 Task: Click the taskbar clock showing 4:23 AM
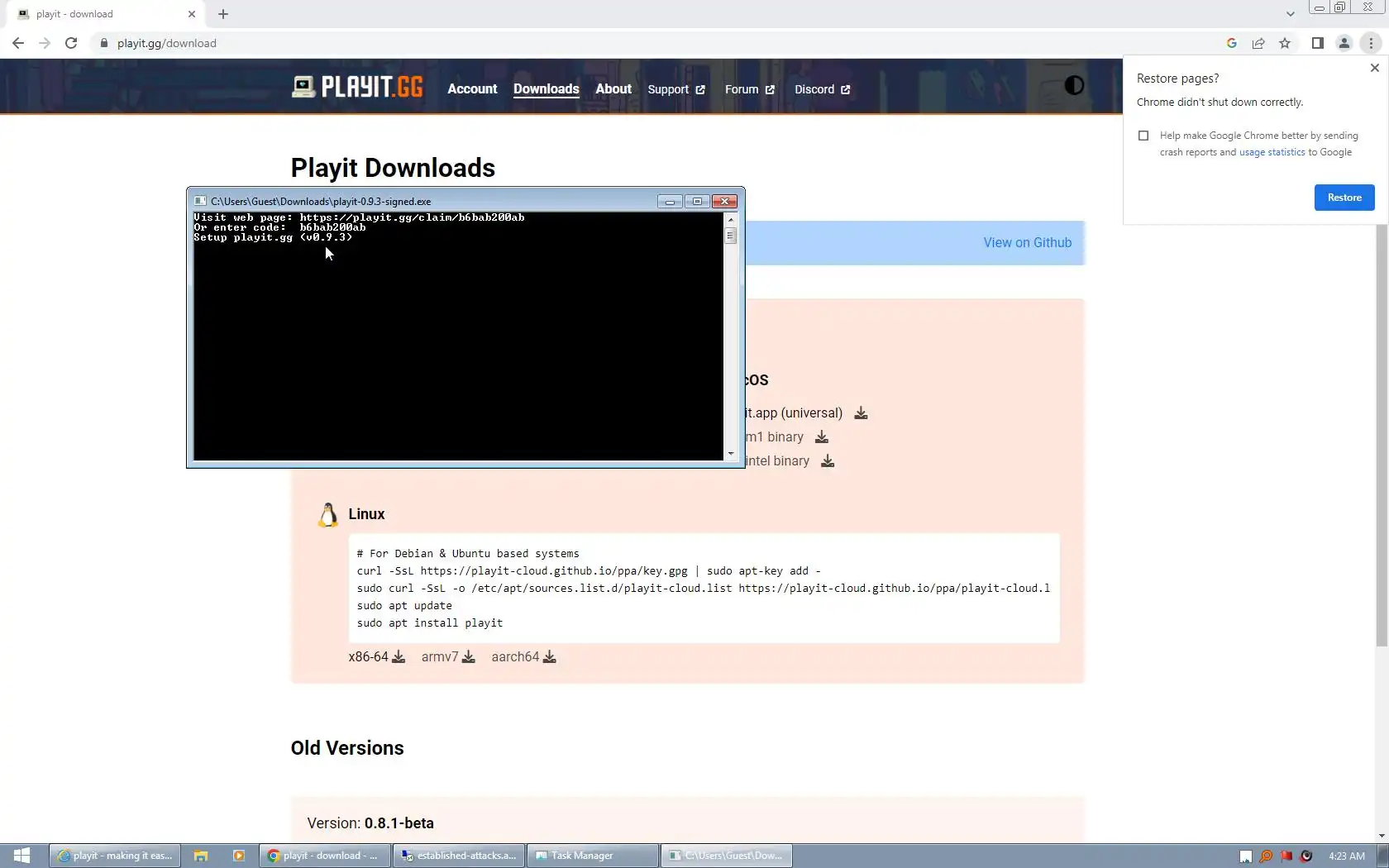tap(1347, 856)
